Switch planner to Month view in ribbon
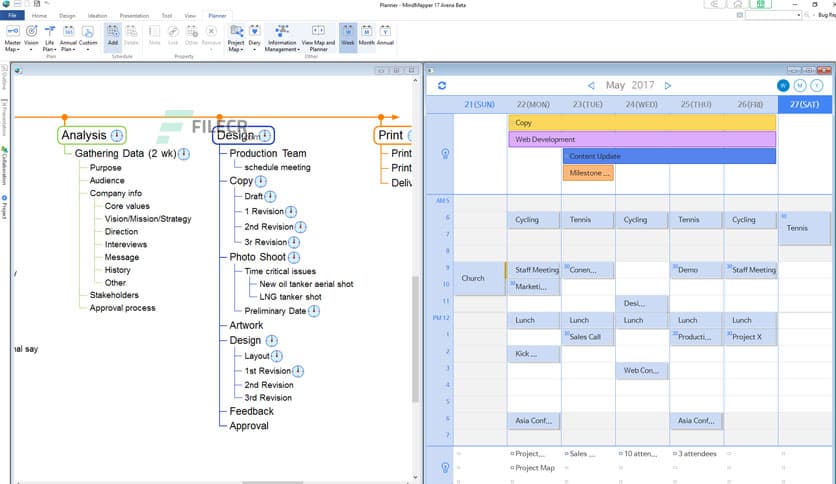The height and width of the screenshot is (484, 836). click(x=366, y=36)
